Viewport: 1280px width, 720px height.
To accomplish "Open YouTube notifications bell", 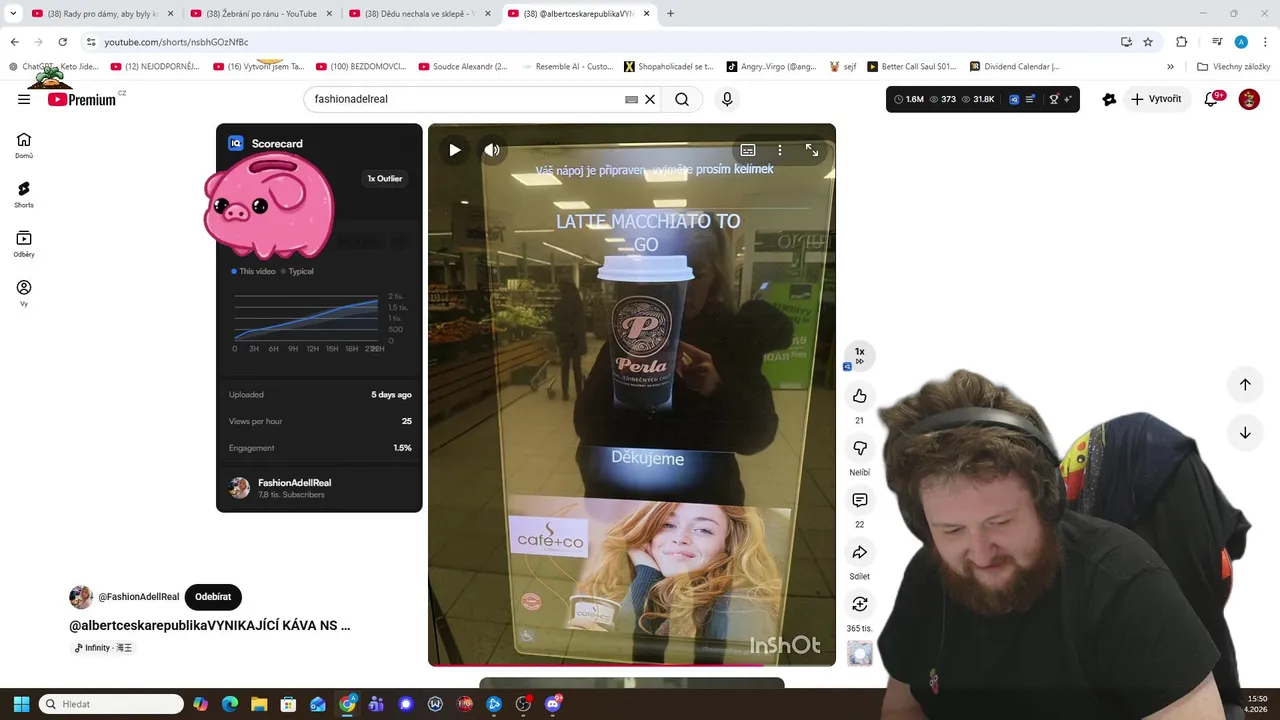I will tap(1212, 99).
